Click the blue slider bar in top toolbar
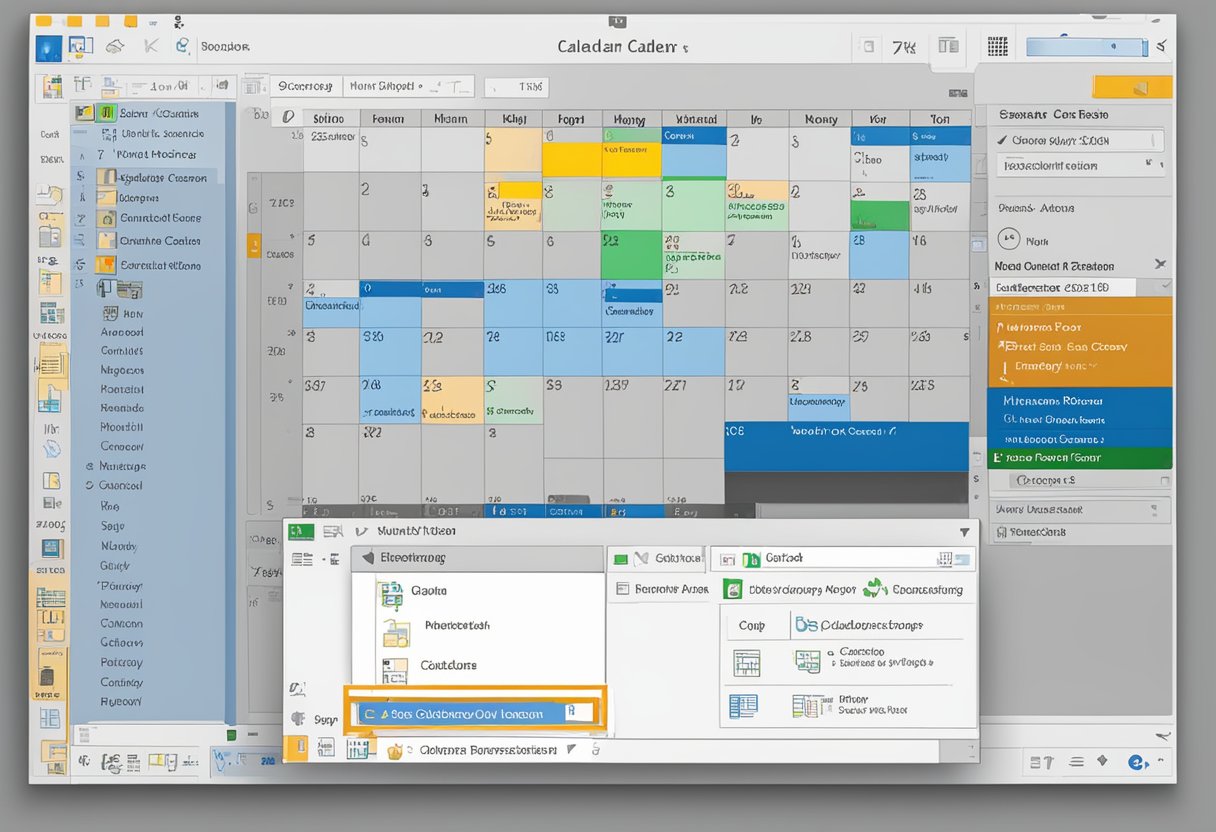This screenshot has height=832, width=1216. pyautogui.click(x=1086, y=46)
